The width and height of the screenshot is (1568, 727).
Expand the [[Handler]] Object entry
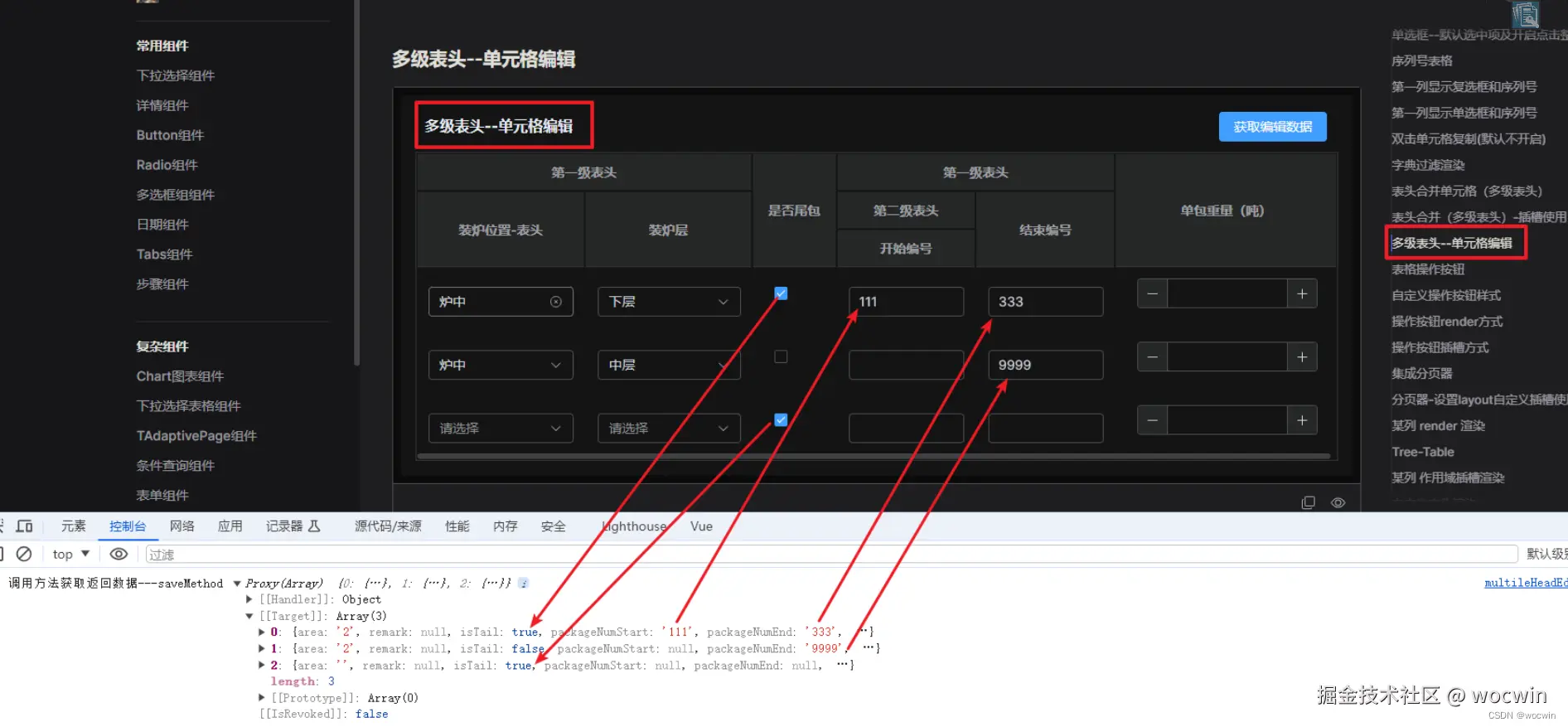[x=249, y=599]
